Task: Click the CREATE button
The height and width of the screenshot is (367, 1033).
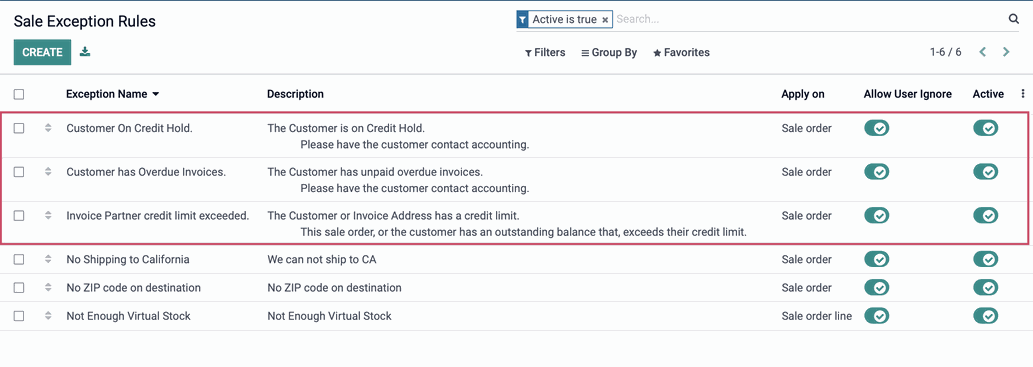Action: [x=42, y=52]
